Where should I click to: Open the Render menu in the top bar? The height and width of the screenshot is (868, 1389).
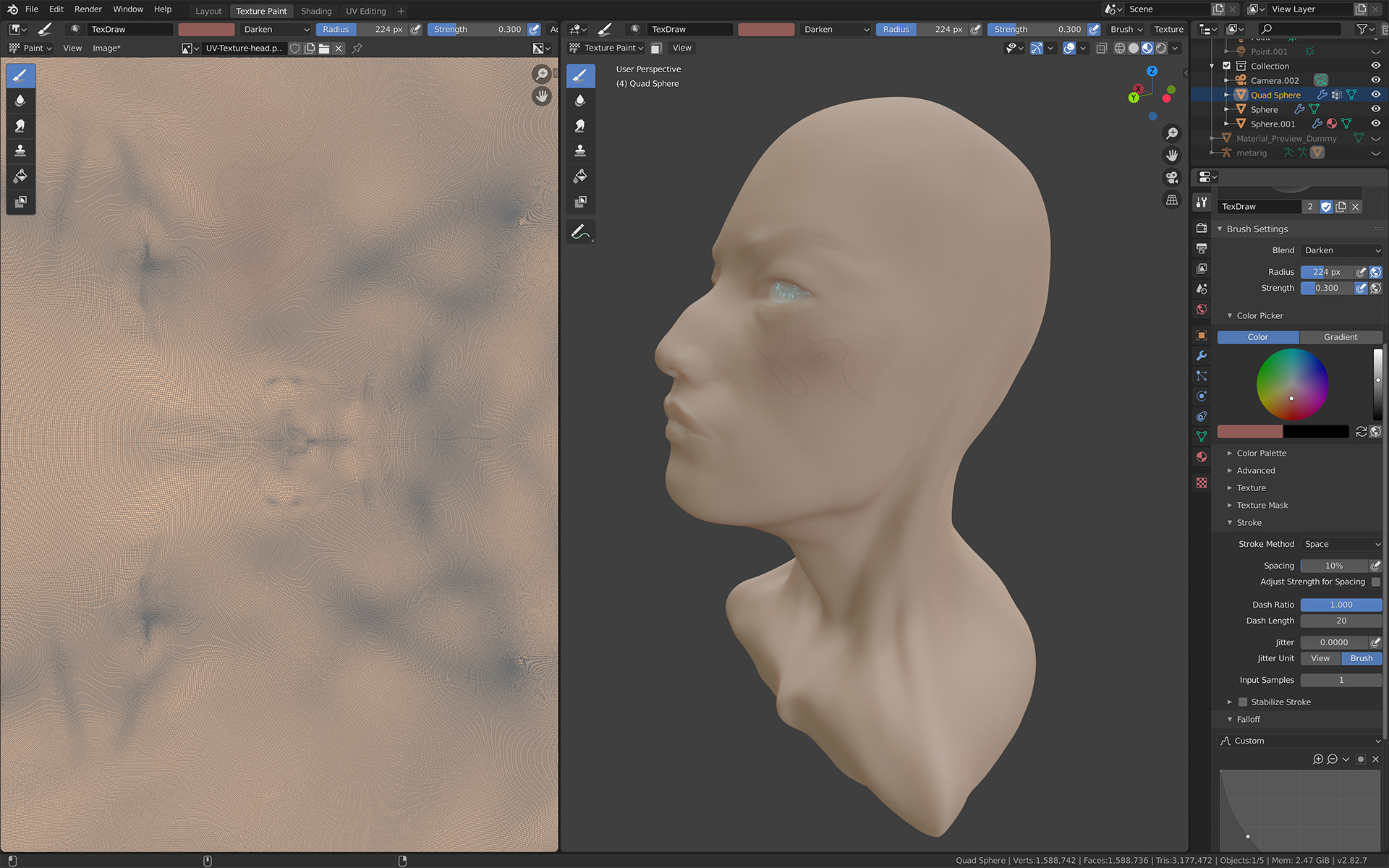[x=88, y=9]
